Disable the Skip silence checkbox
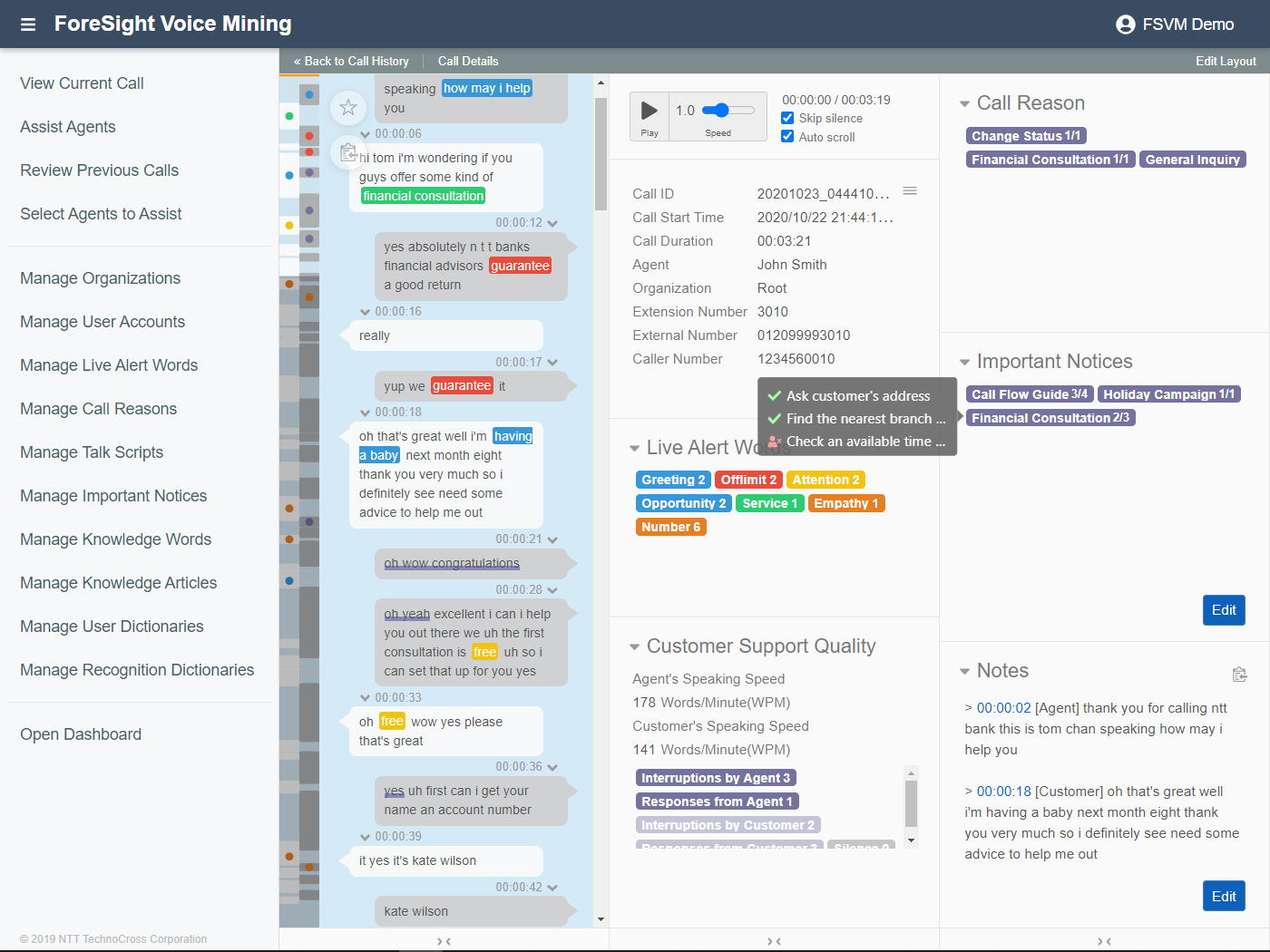This screenshot has height=952, width=1270. tap(787, 118)
